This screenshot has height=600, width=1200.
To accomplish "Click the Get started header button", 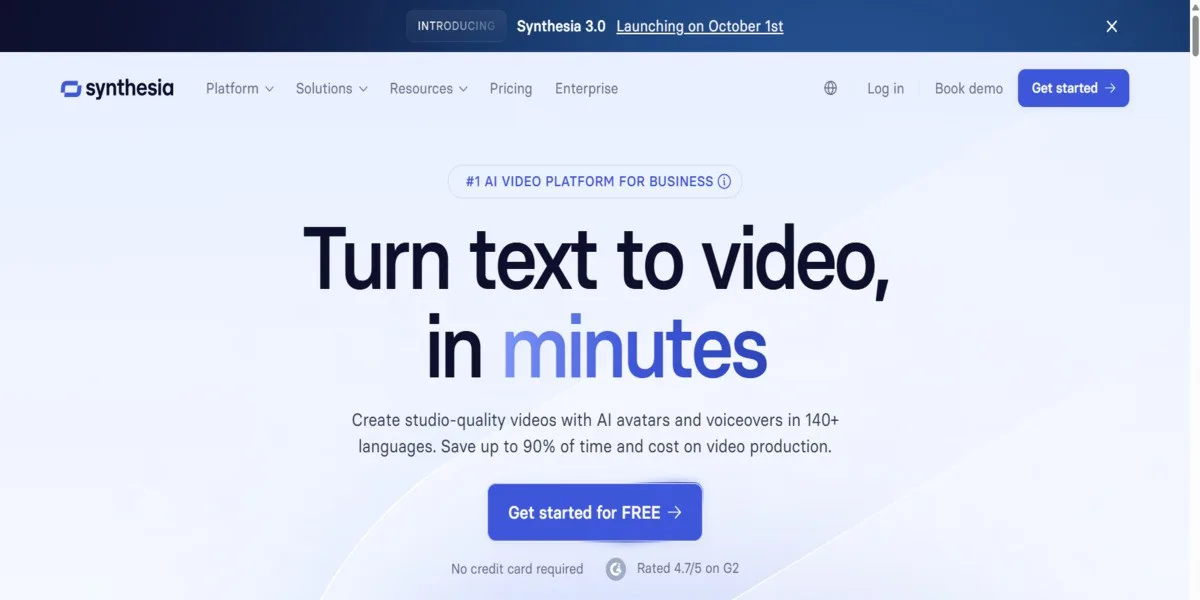I will (1073, 88).
